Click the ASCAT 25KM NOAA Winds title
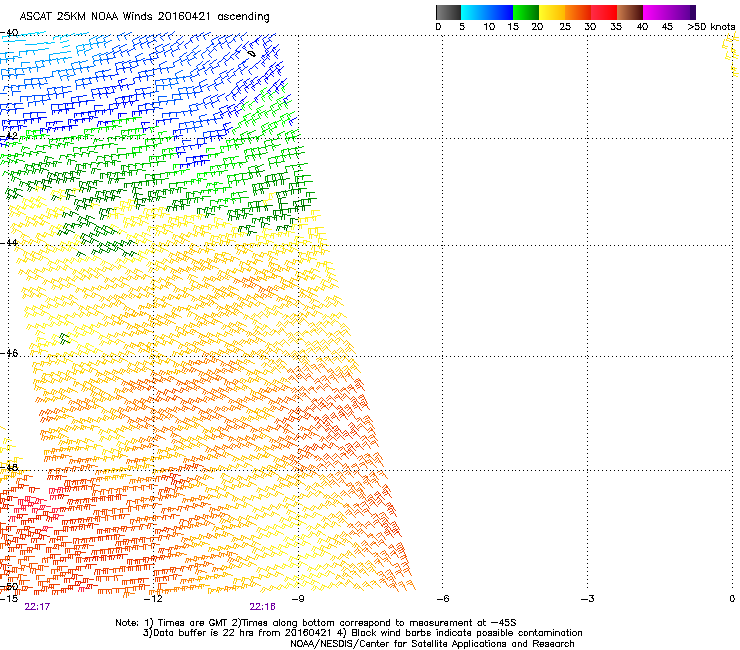Screen dimensions: 740x650 [144, 17]
